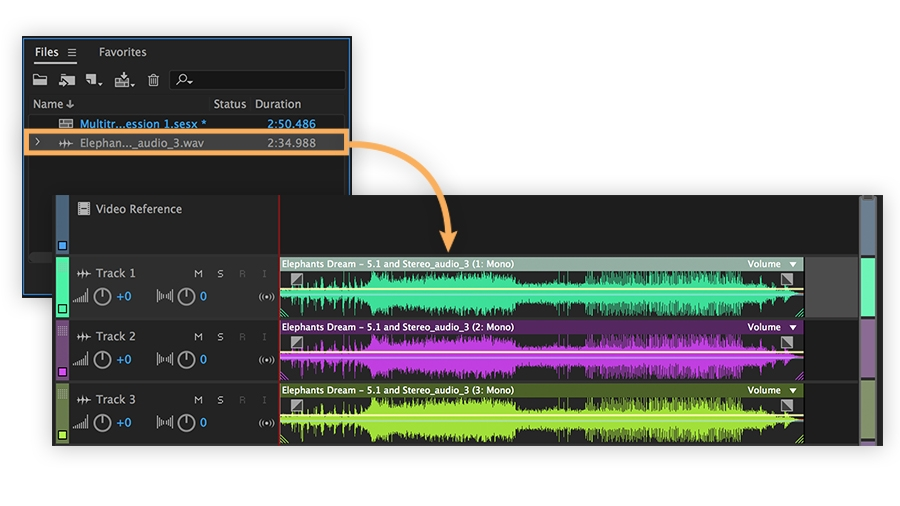
Task: Click Track 3 sum to mono icon
Action: (x=266, y=423)
